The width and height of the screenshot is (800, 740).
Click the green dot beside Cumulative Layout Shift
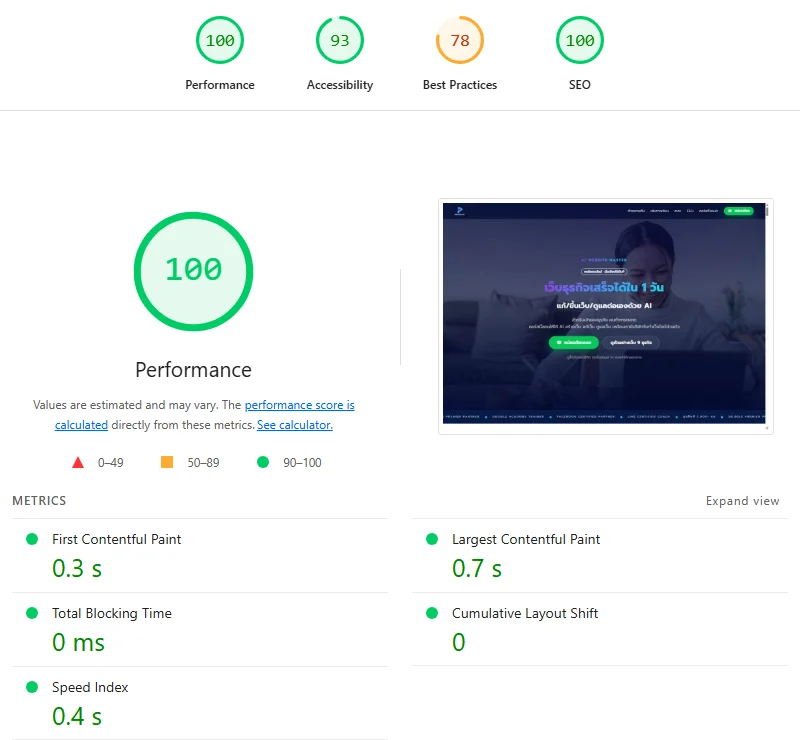pos(432,613)
